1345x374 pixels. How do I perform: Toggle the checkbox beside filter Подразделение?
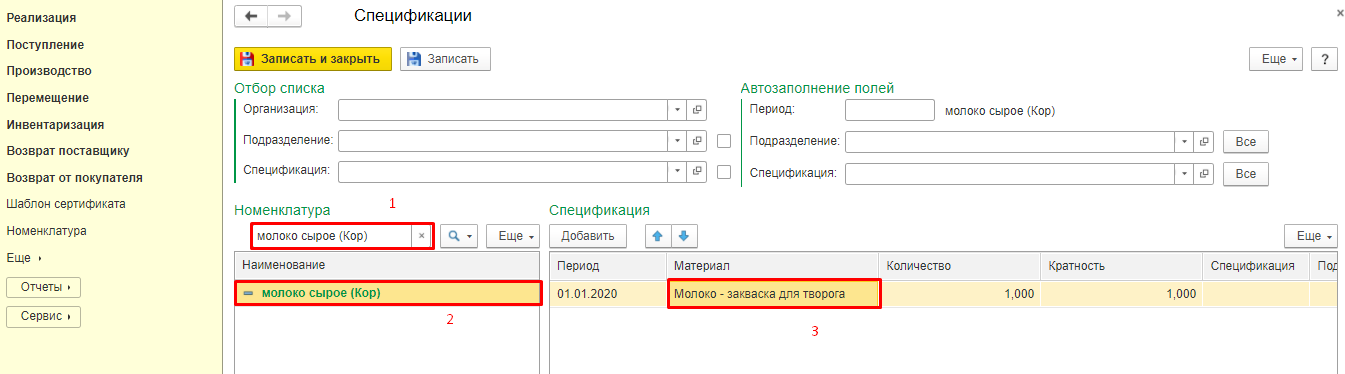coord(725,141)
